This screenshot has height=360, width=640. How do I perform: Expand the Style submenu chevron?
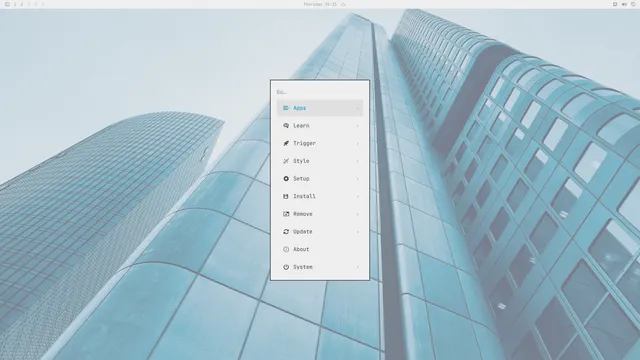(358, 161)
